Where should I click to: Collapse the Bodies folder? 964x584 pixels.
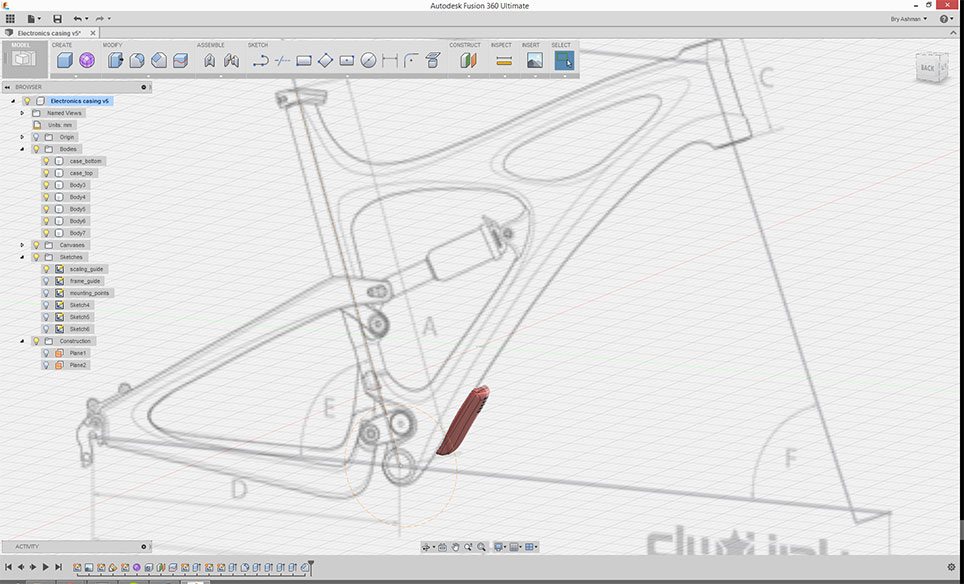[x=22, y=149]
